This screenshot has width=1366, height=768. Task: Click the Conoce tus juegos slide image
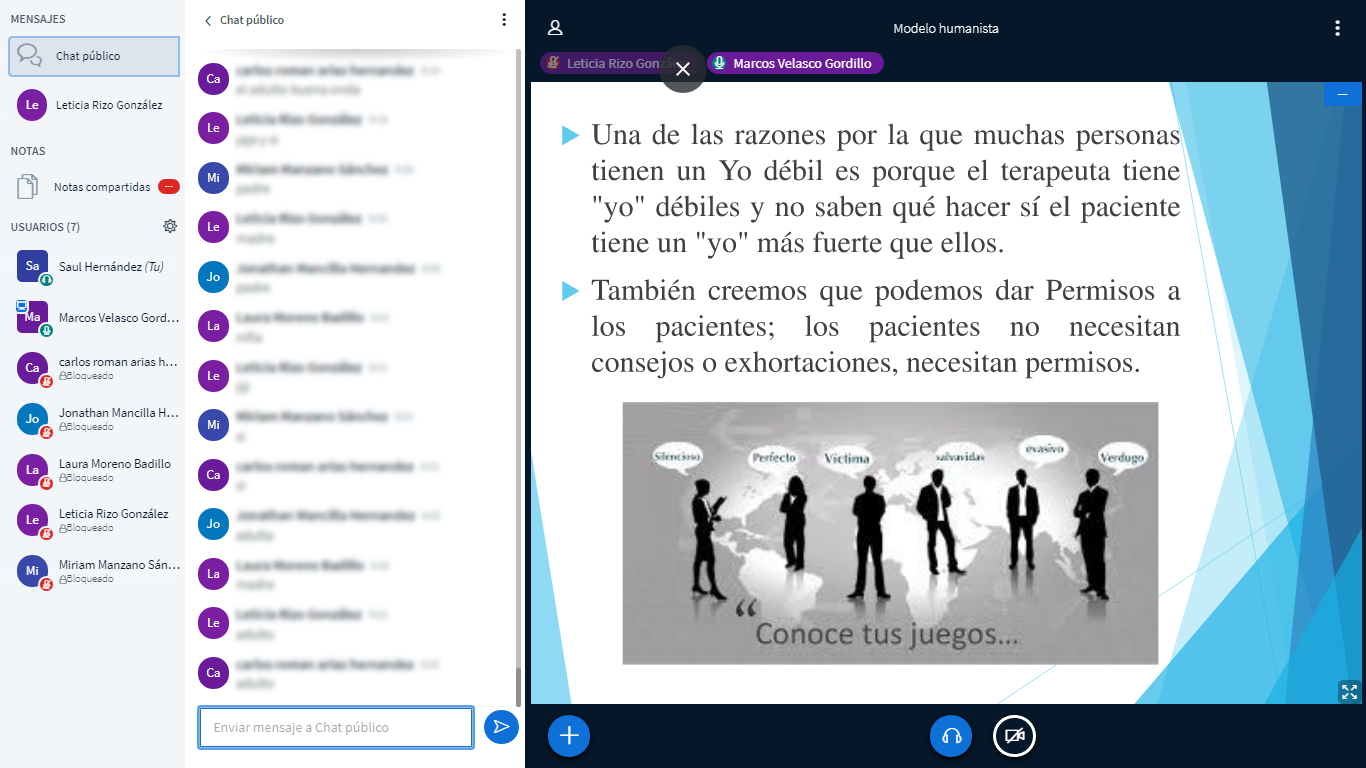[x=890, y=533]
